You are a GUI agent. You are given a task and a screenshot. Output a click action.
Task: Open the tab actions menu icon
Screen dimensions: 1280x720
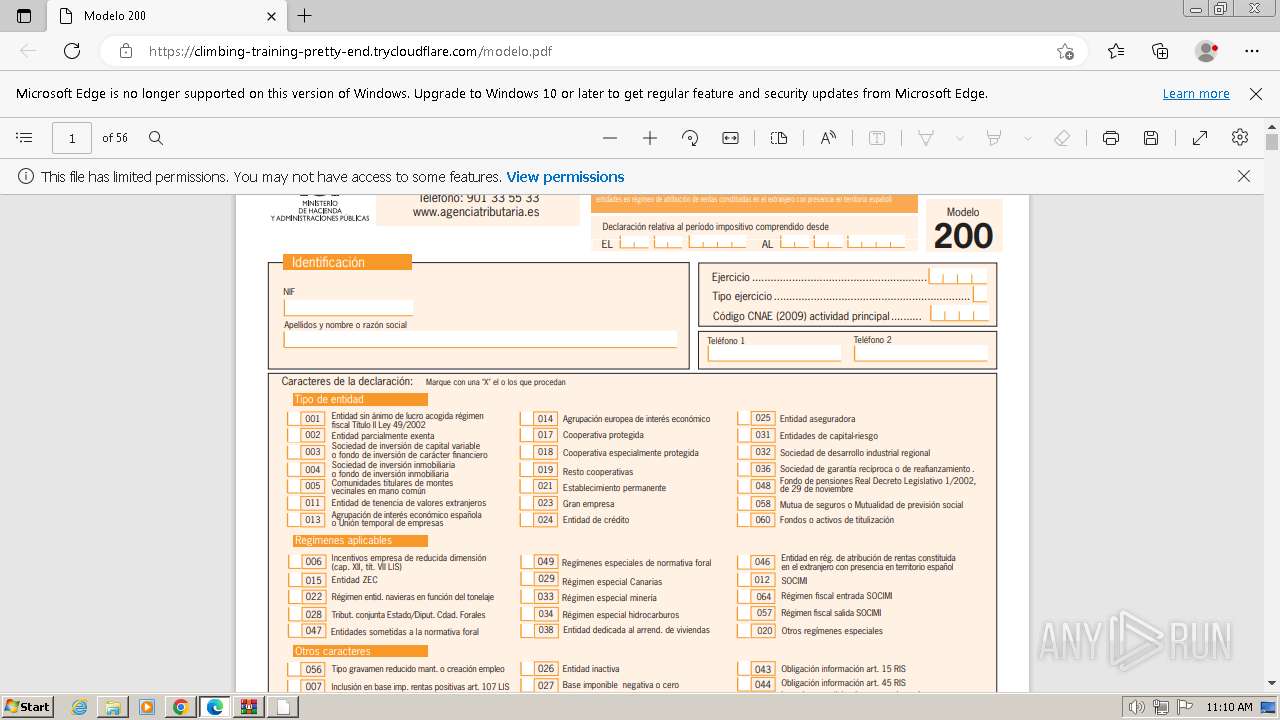pos(24,16)
